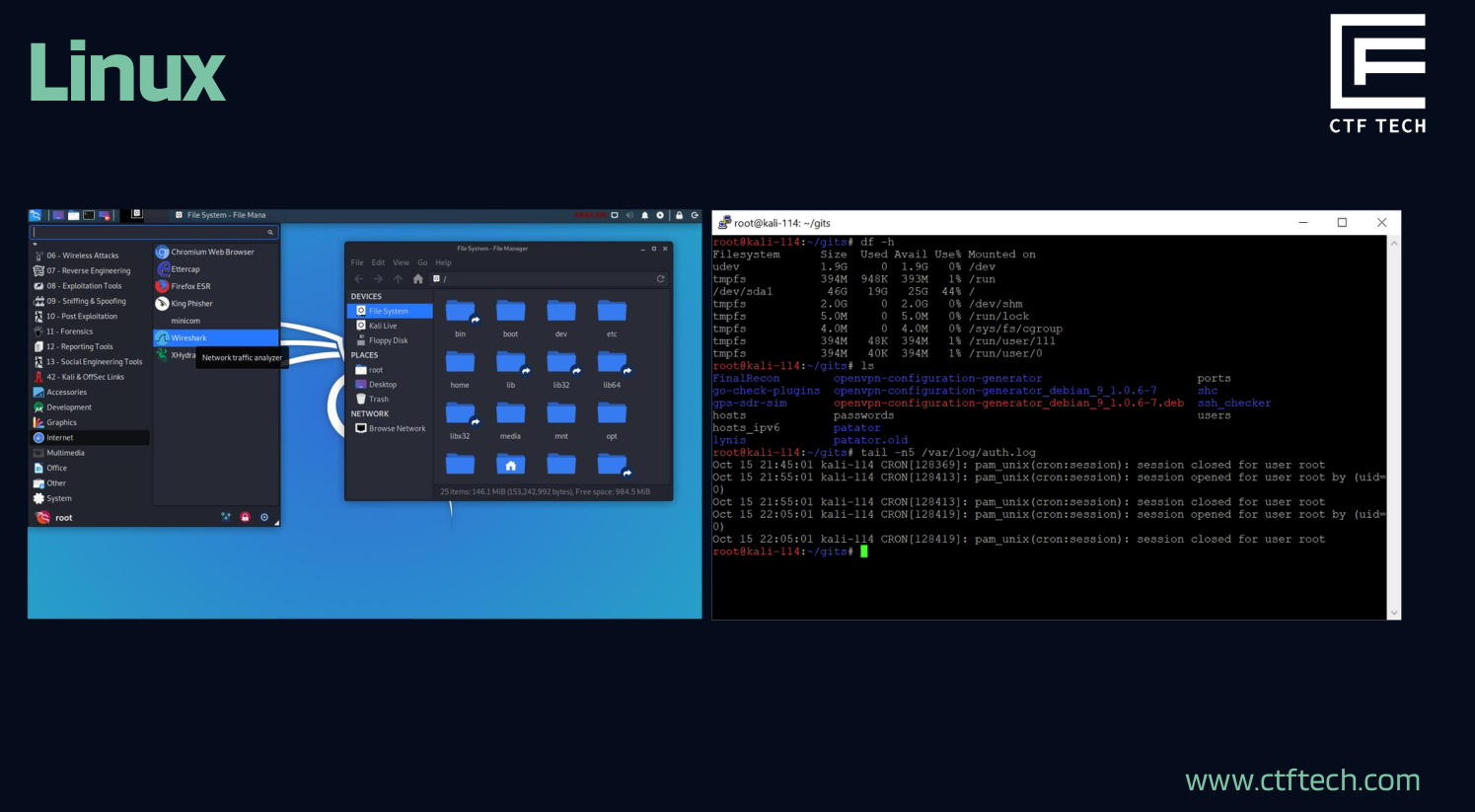Open the file manager panel launcher icon

[x=73, y=215]
